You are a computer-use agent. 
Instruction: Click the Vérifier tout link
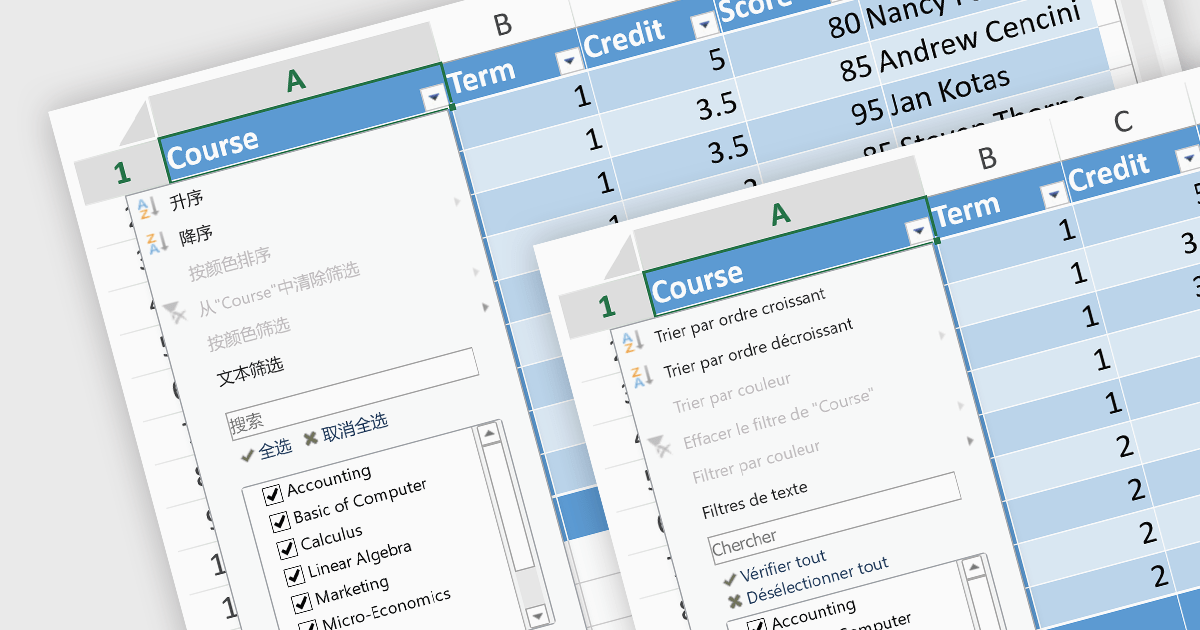coord(783,566)
